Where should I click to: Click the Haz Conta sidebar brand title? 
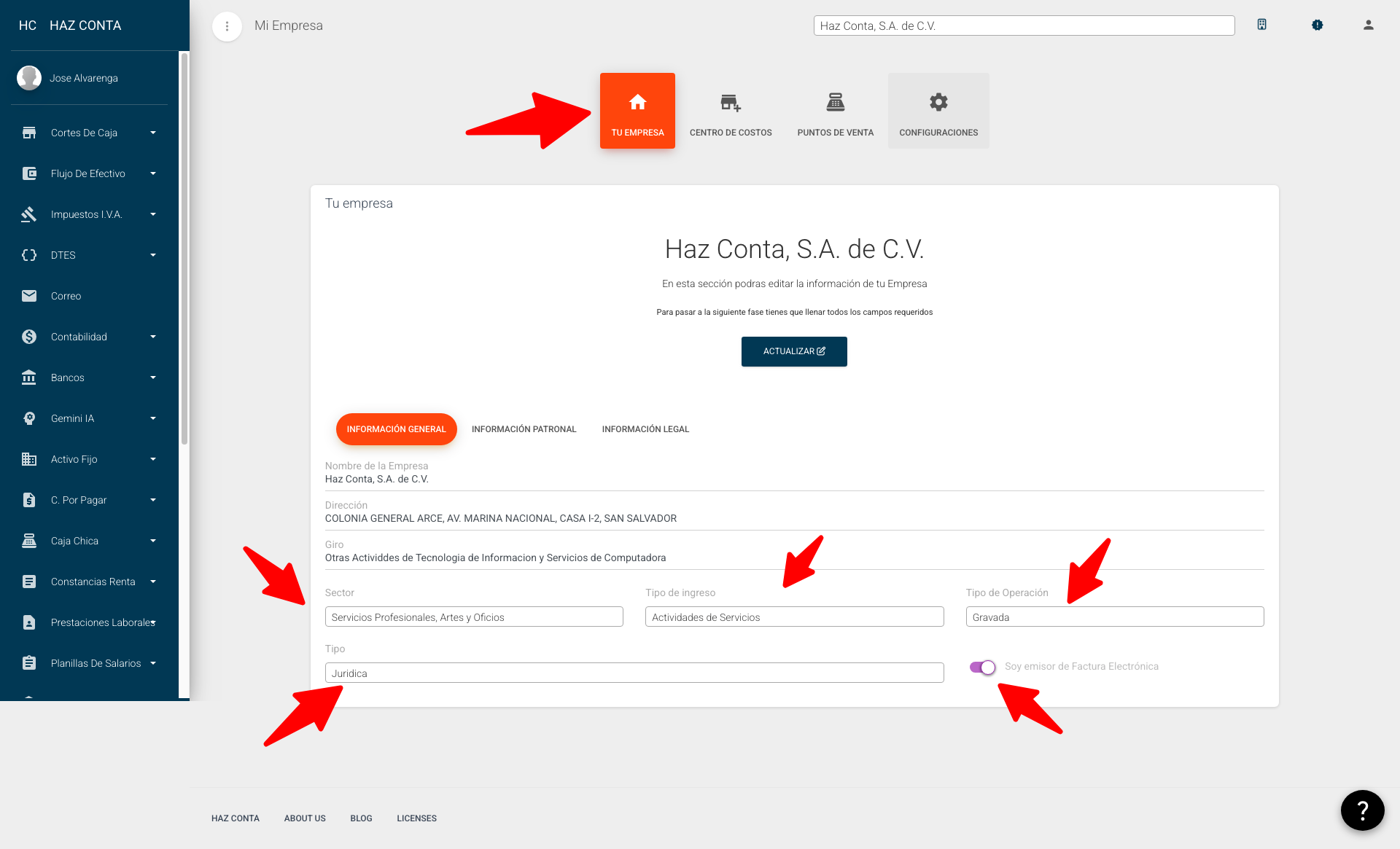[x=85, y=26]
